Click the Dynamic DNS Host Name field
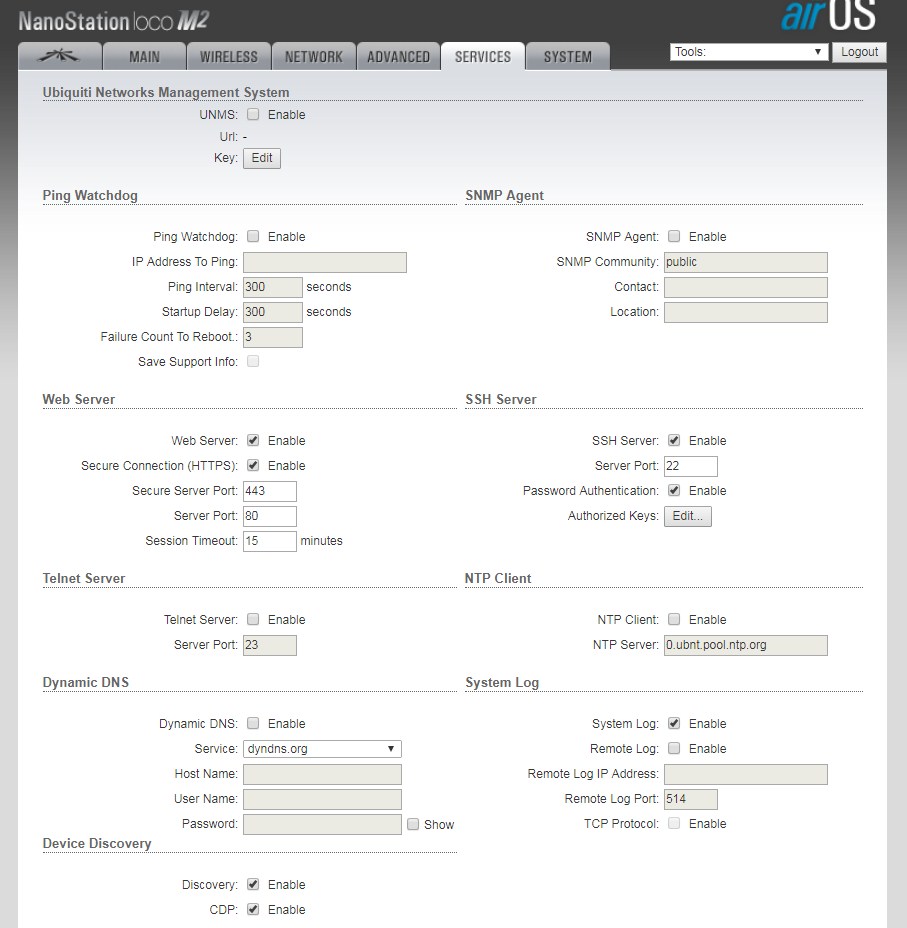Screen dimensions: 907x928 [x=322, y=774]
